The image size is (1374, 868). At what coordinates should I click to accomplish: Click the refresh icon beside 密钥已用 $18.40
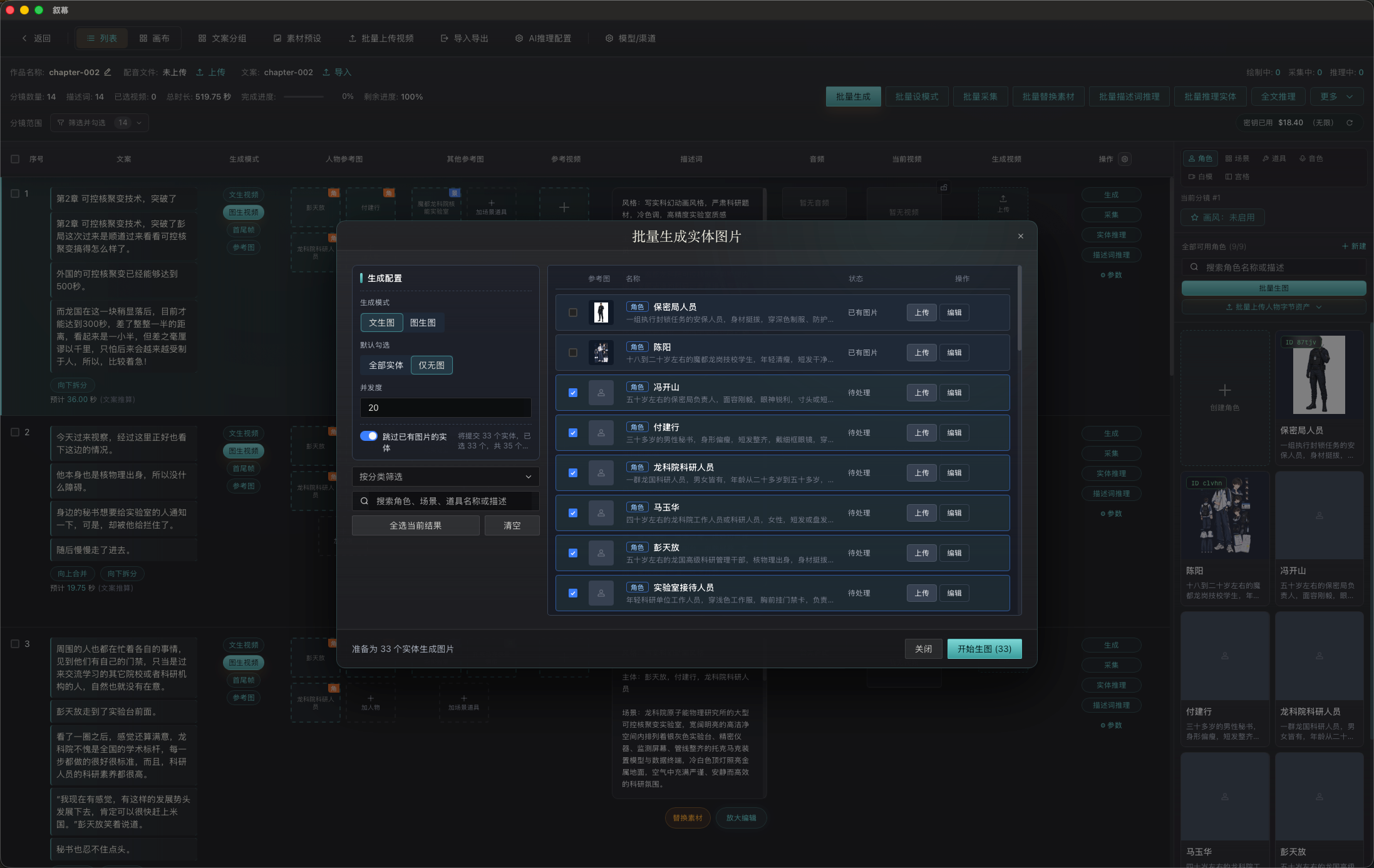(x=1350, y=123)
